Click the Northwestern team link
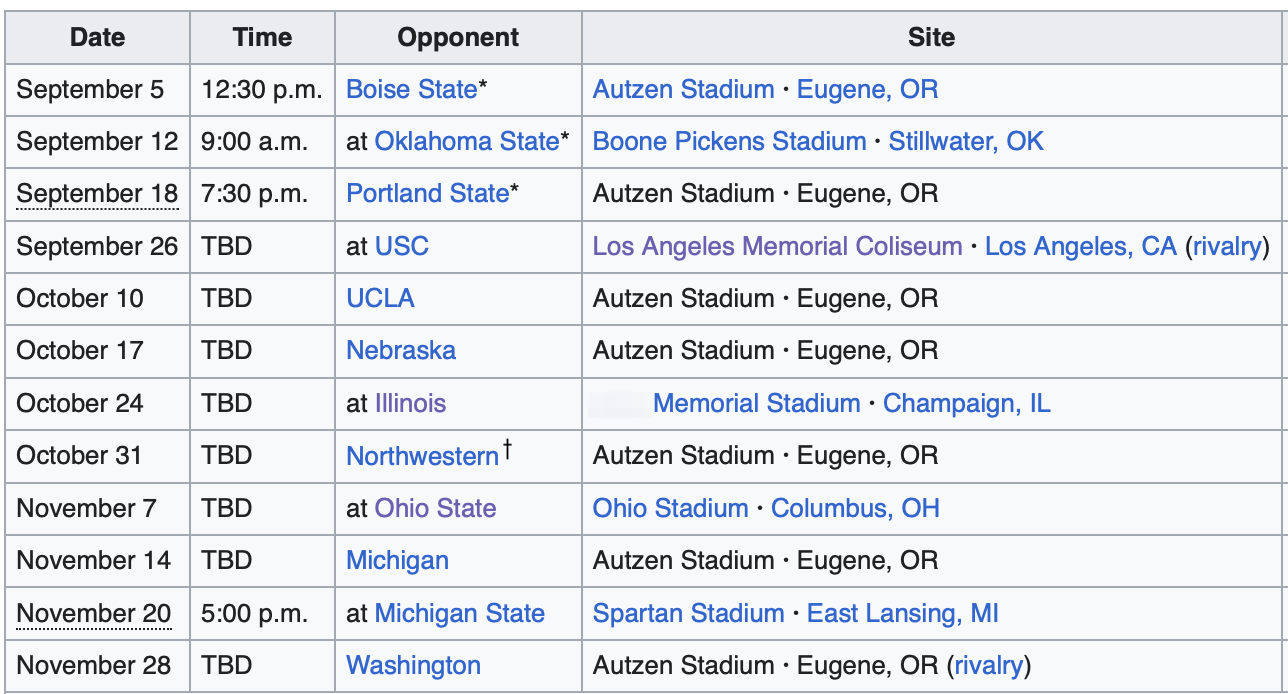Viewport: 1288px width, 694px height. coord(422,455)
